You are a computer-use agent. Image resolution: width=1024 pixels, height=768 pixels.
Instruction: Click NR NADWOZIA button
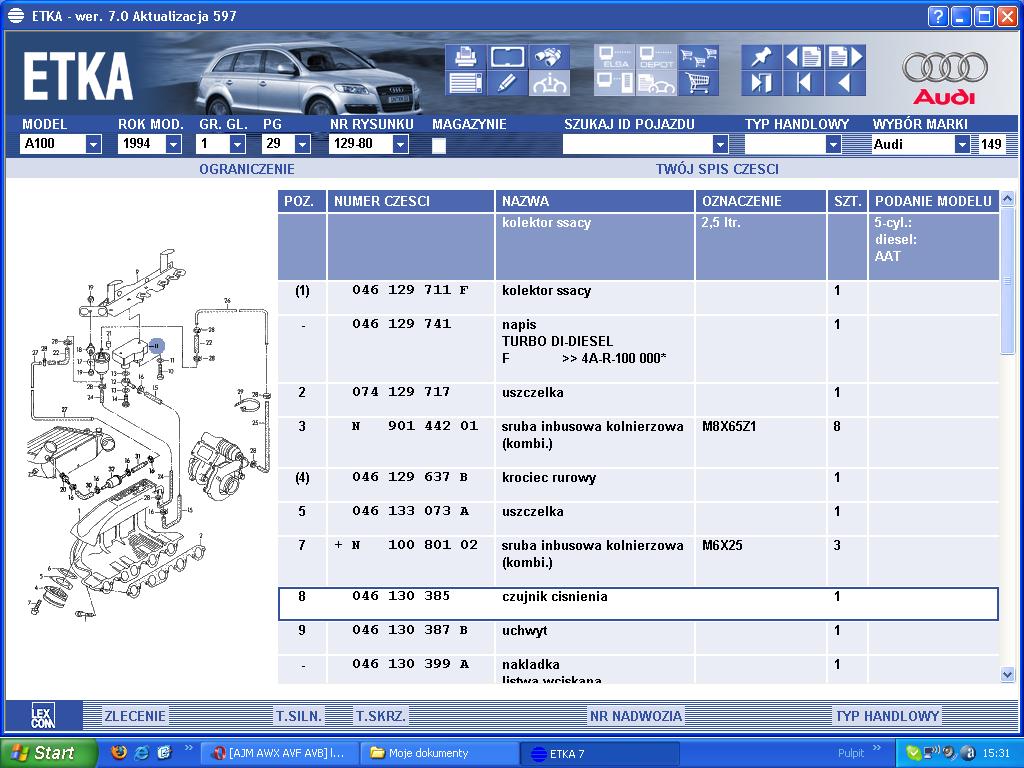[636, 716]
